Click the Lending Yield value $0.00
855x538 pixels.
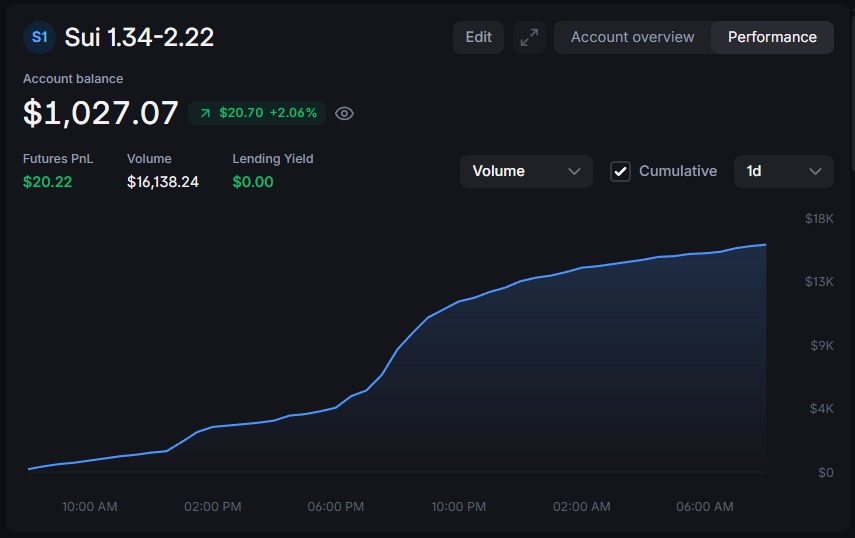click(253, 182)
